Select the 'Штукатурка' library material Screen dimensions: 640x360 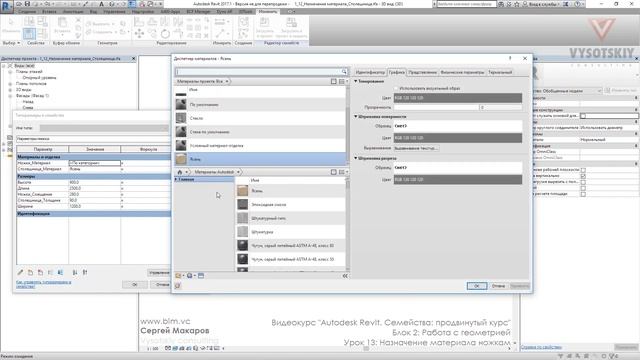(291, 232)
